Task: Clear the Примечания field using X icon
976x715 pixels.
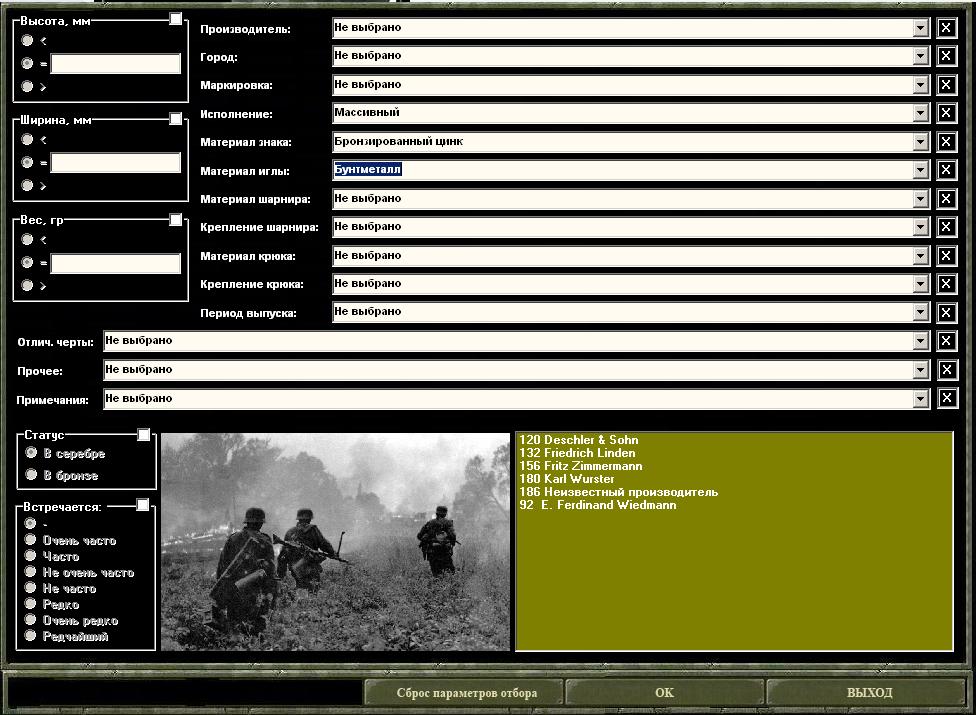Action: [x=947, y=399]
